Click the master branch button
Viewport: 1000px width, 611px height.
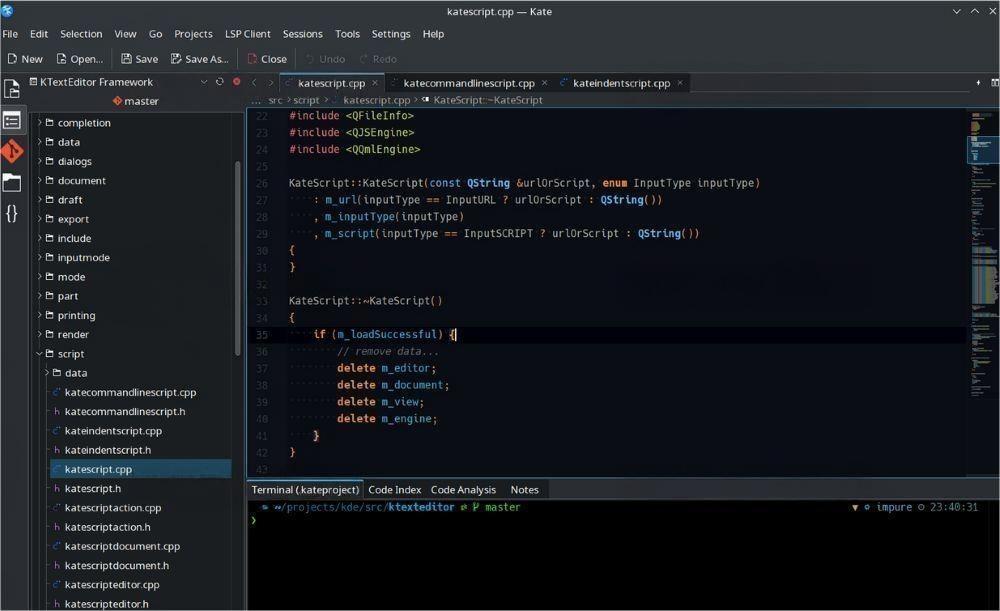pos(135,101)
